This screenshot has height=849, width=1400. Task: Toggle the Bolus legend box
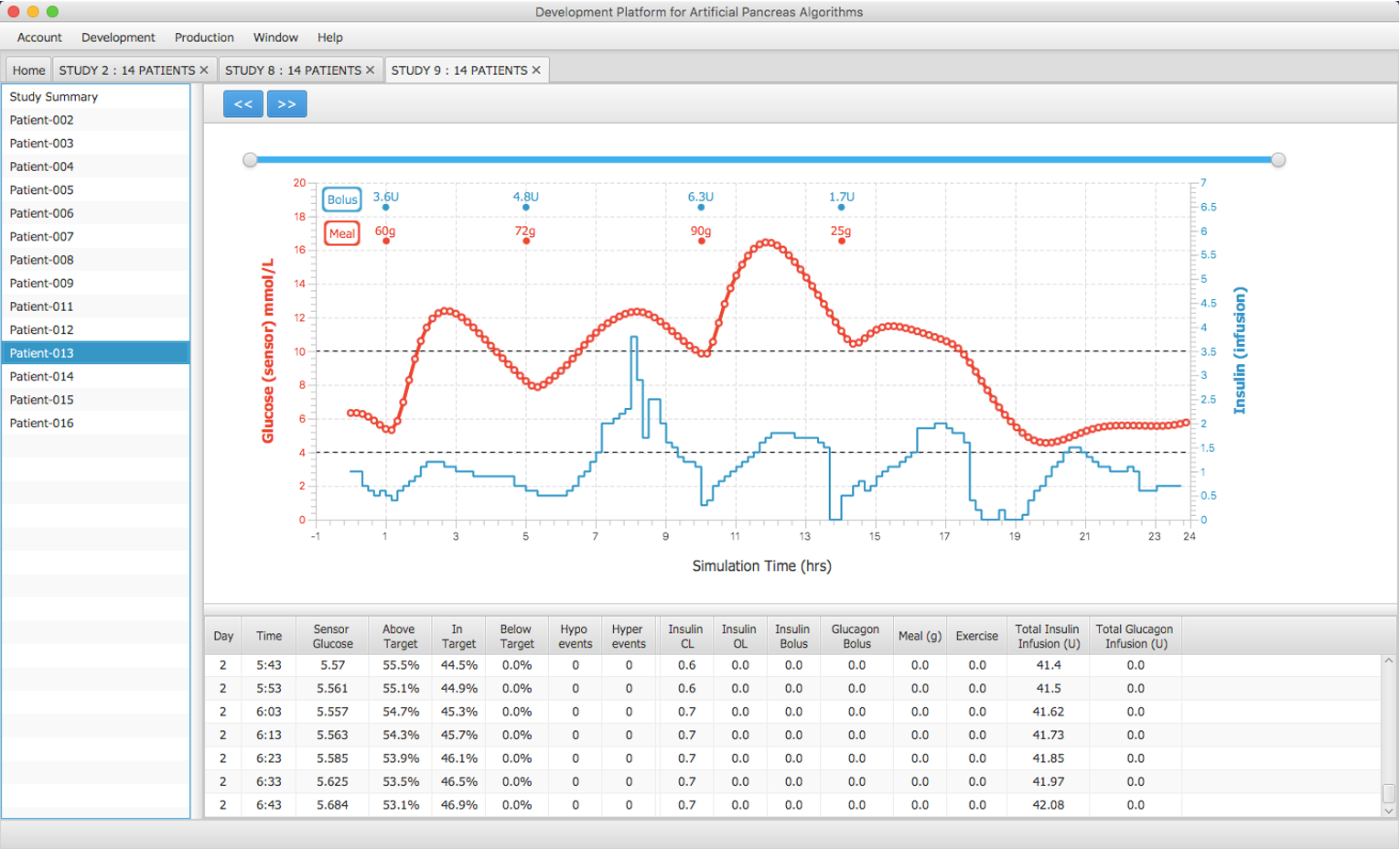click(x=342, y=199)
